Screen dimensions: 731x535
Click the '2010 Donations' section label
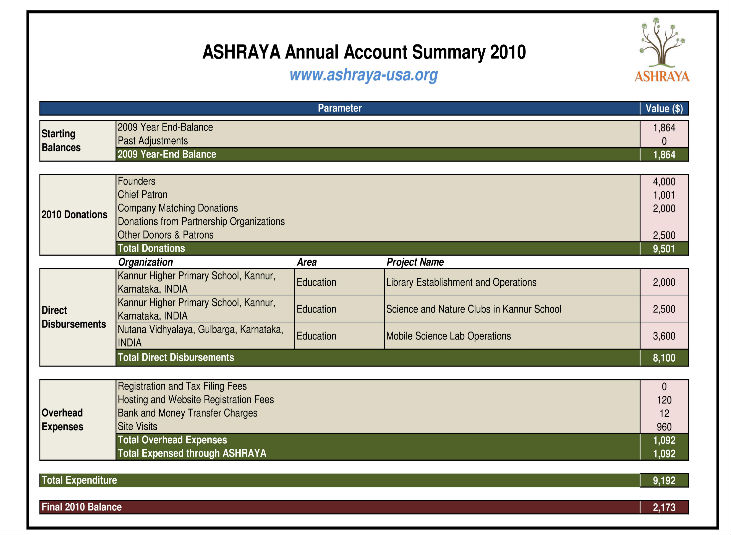click(x=74, y=214)
